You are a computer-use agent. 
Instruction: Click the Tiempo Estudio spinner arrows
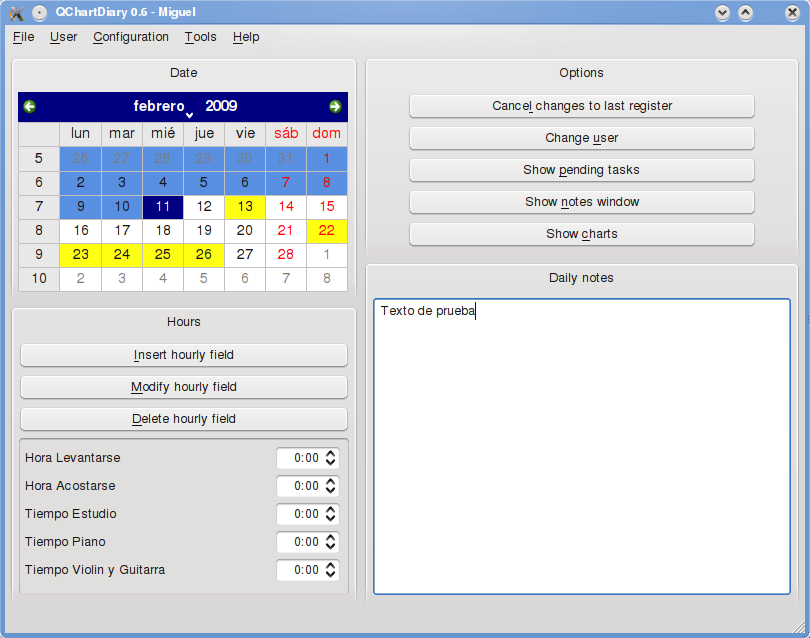coord(331,514)
